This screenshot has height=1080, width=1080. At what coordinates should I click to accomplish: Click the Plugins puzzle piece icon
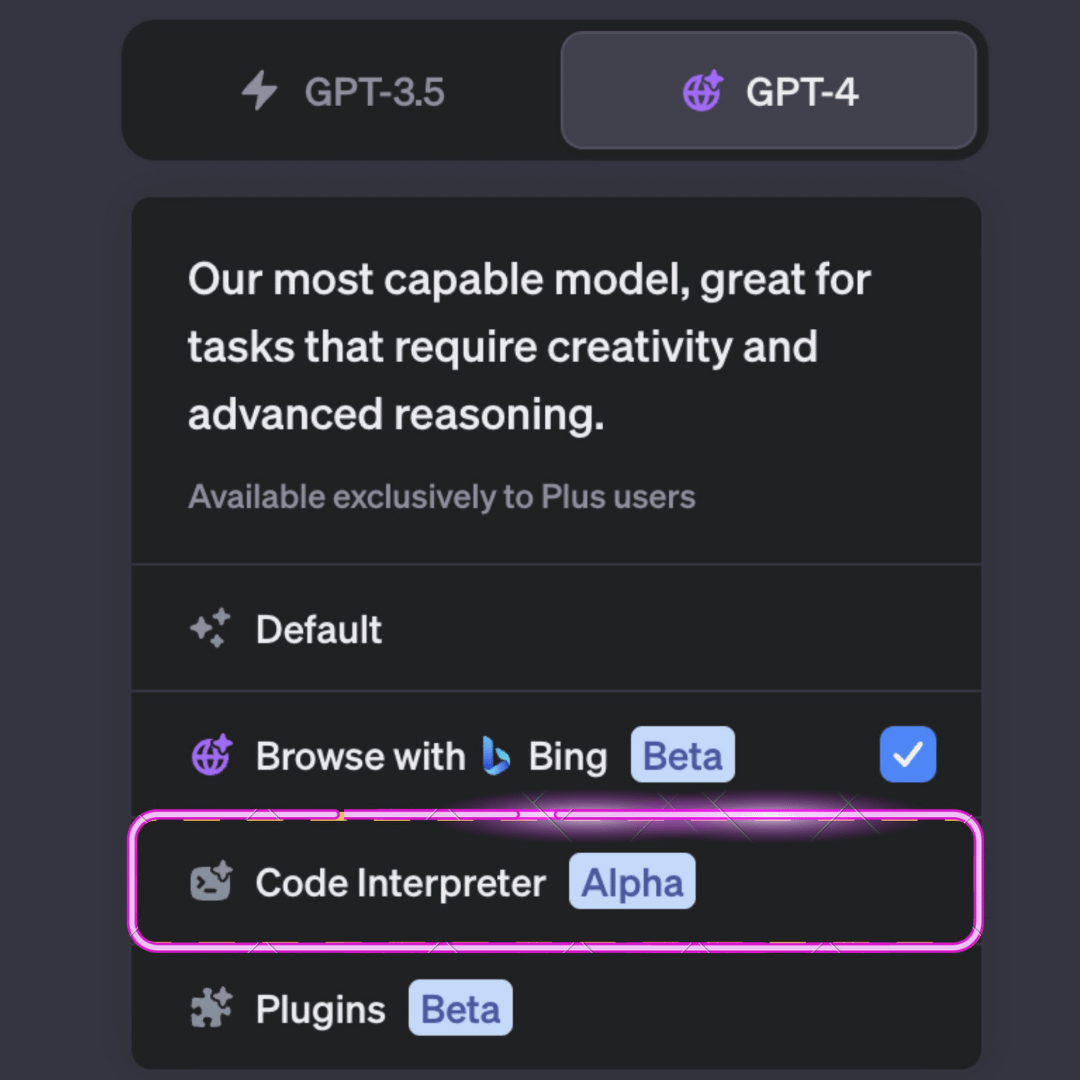click(211, 1009)
